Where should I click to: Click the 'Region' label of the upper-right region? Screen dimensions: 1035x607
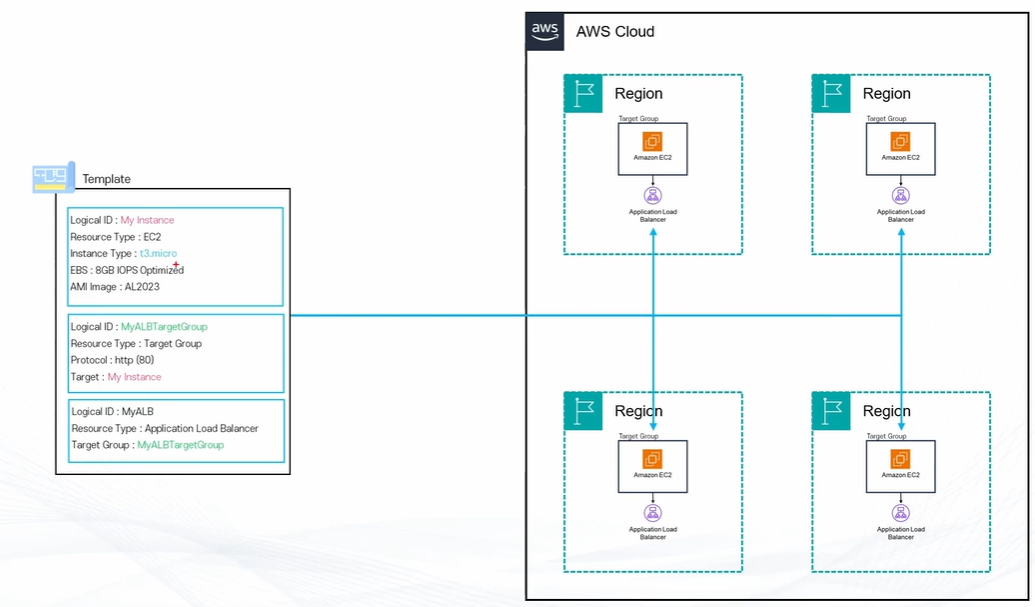886,94
